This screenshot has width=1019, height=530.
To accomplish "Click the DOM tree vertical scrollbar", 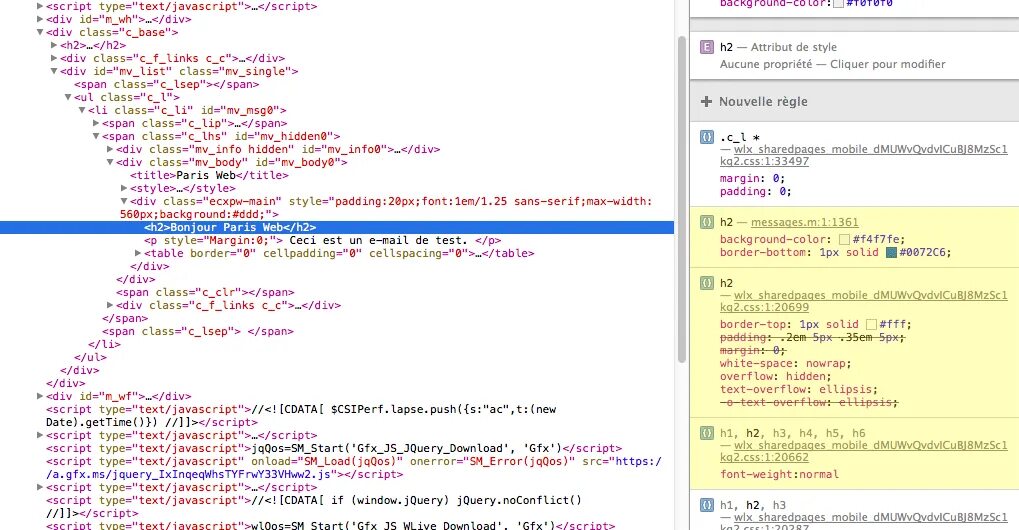I will [x=682, y=199].
